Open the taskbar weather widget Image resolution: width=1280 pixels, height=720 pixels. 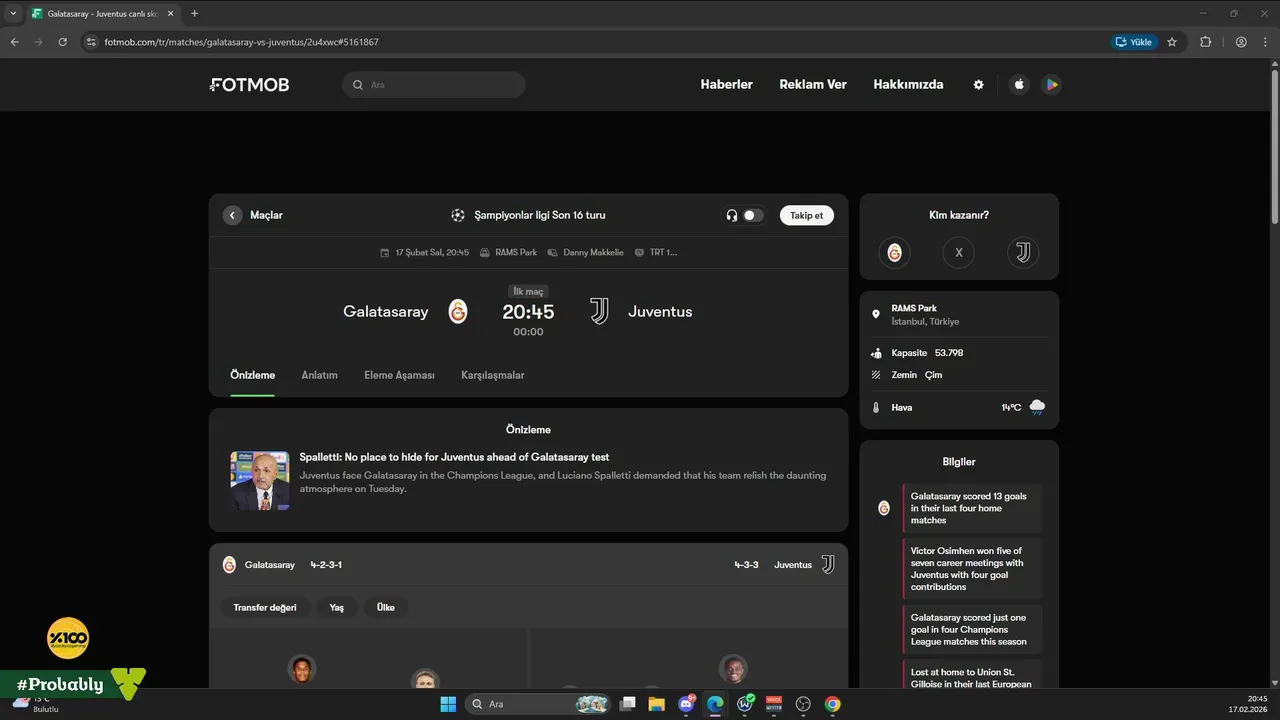click(x=35, y=704)
